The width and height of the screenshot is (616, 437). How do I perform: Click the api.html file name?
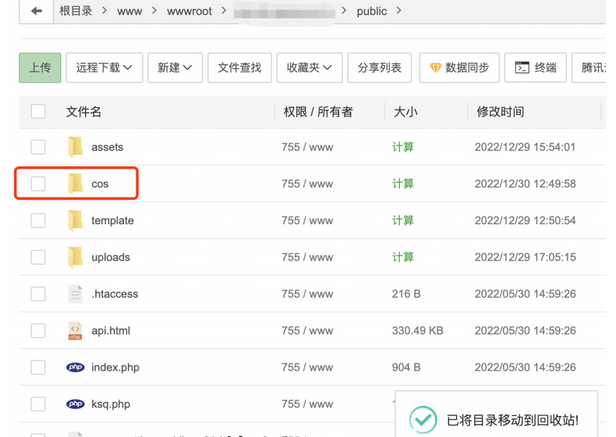110,331
